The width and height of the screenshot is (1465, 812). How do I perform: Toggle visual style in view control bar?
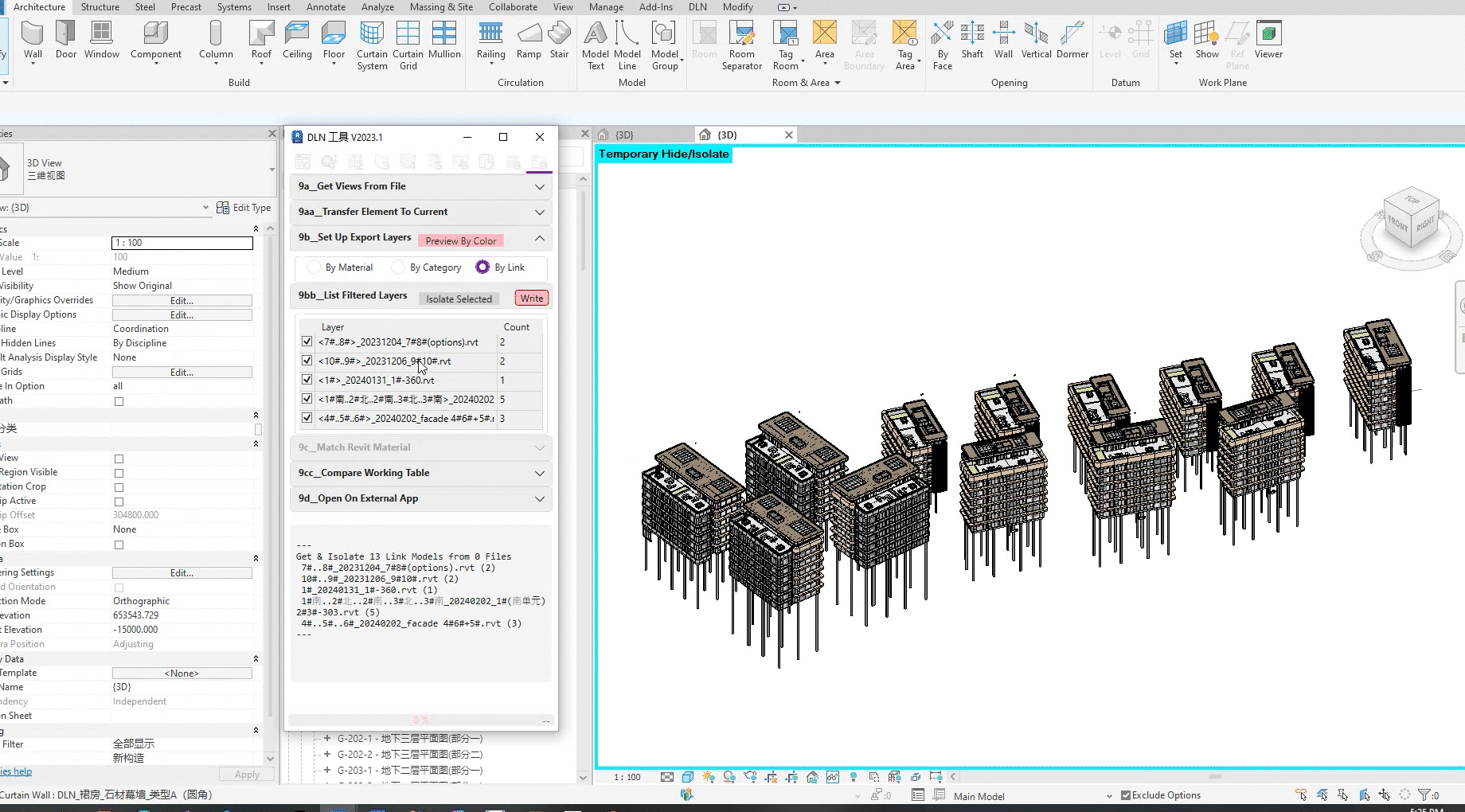tap(688, 777)
